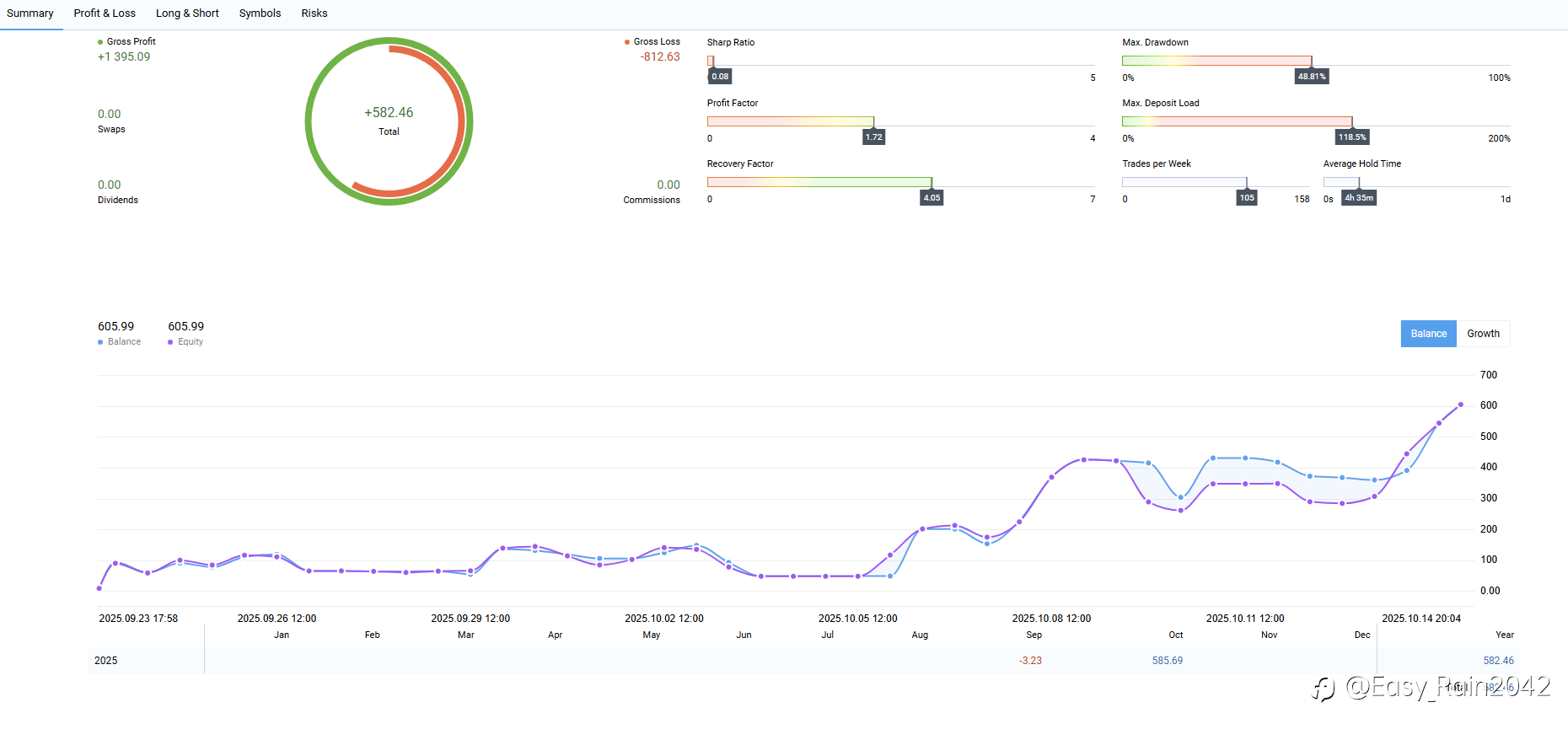1568x729 pixels.
Task: Click the Trades per Week 105 marker
Action: click(x=1247, y=198)
